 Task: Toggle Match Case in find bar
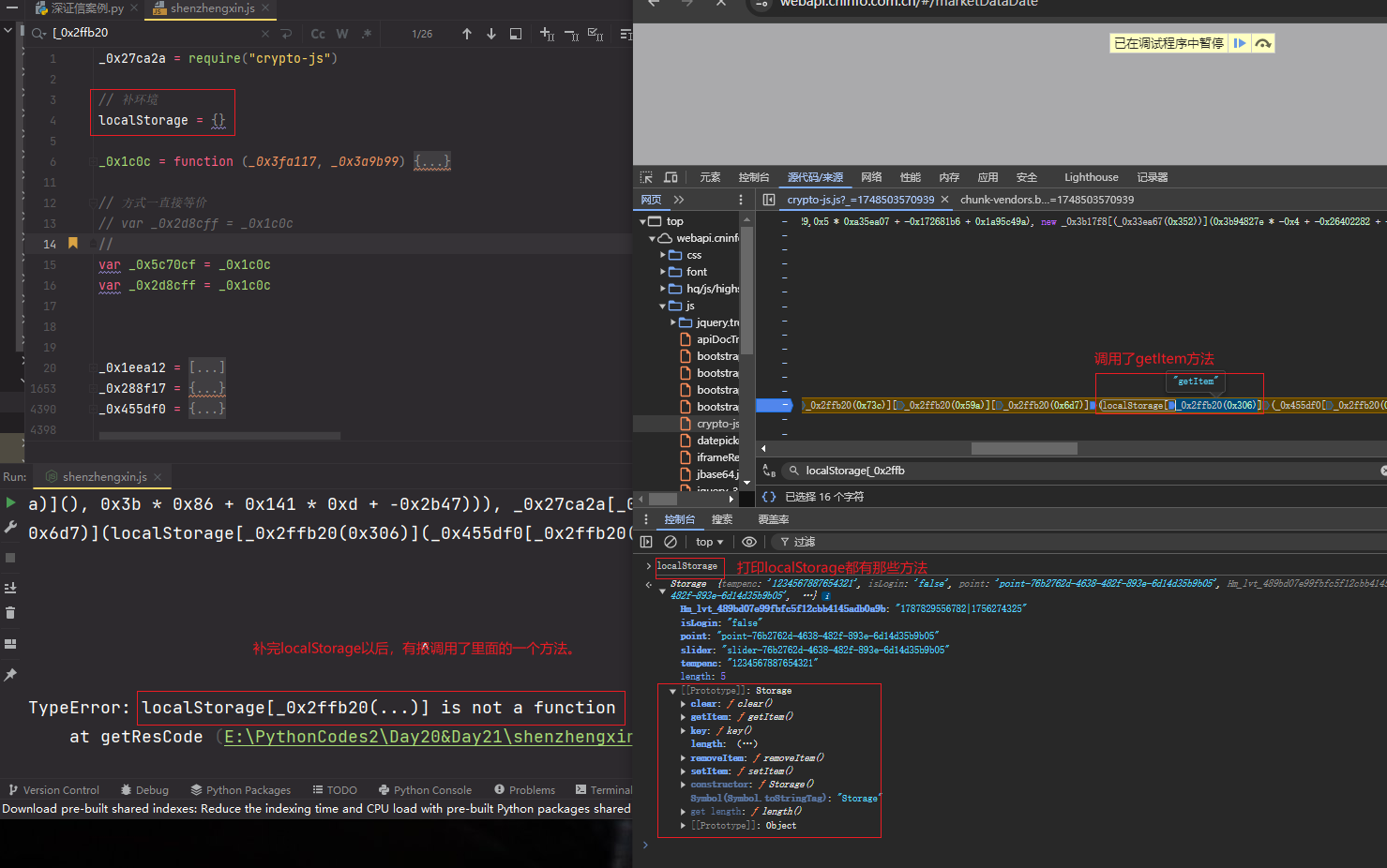tap(318, 34)
